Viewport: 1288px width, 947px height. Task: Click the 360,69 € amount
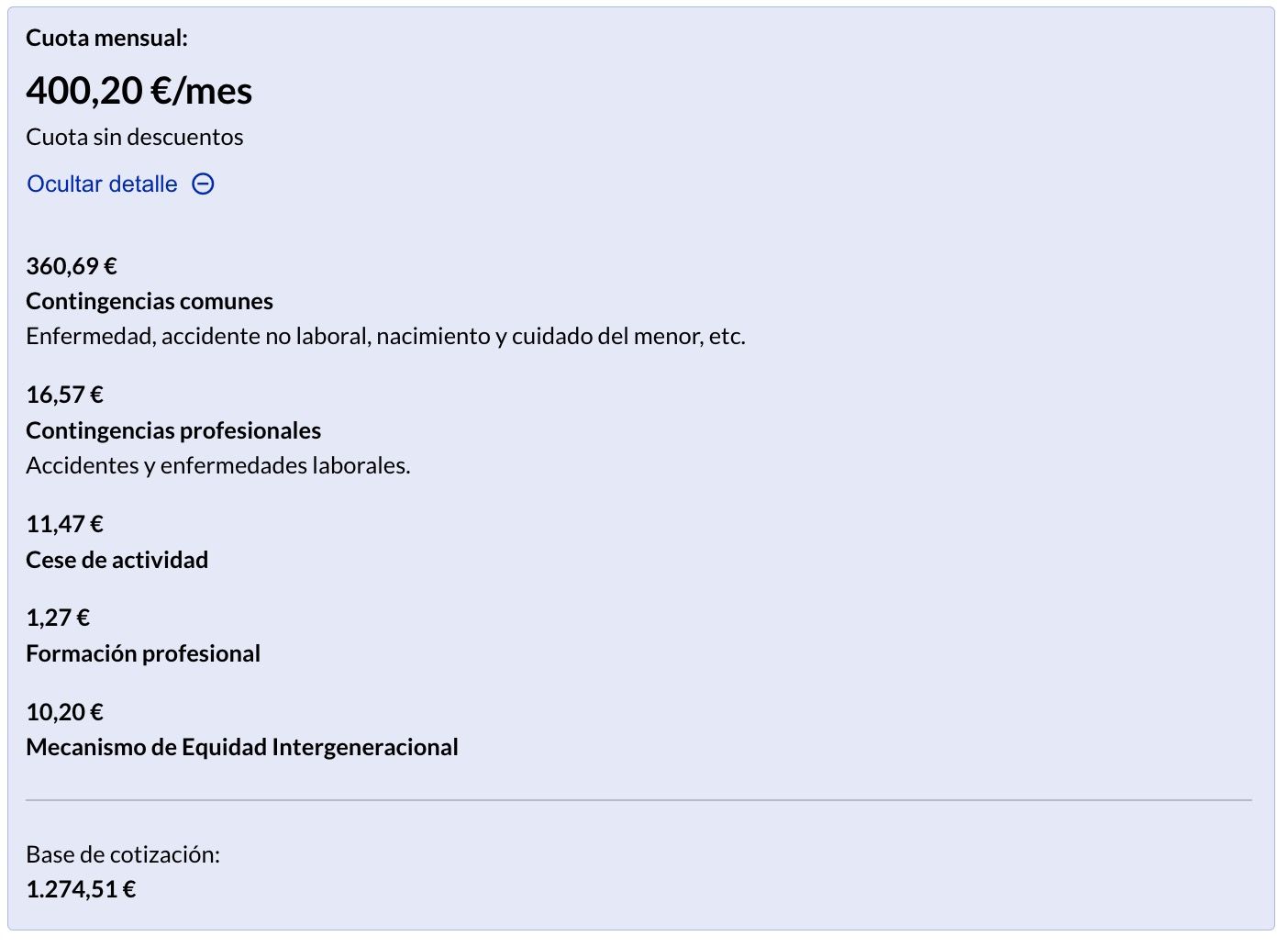coord(71,266)
